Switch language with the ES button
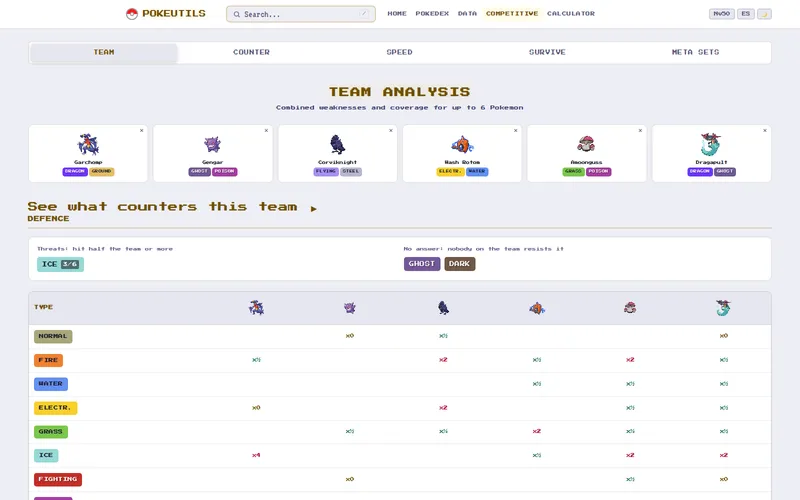 [745, 14]
